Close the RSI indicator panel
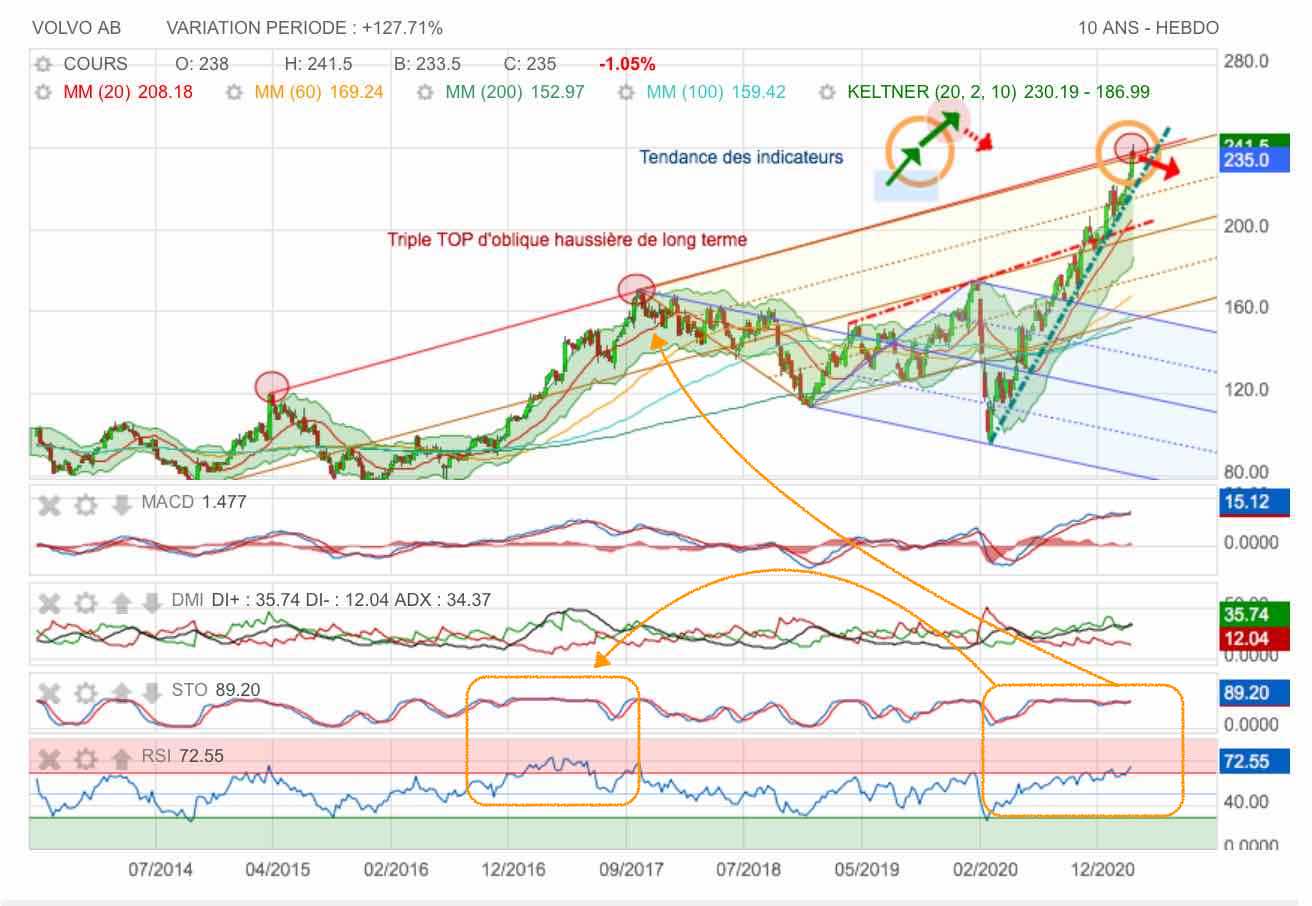 [50, 758]
